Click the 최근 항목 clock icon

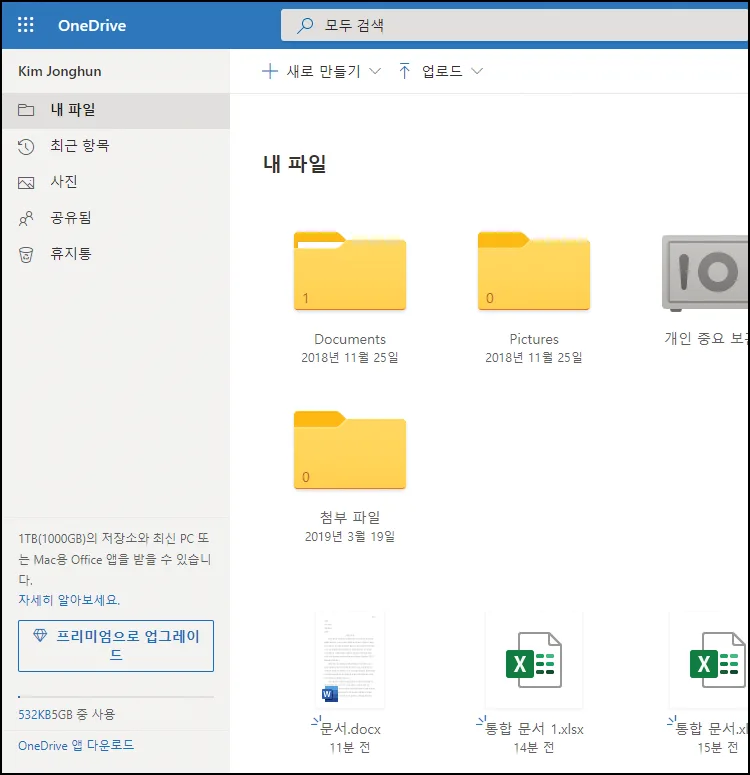point(26,147)
